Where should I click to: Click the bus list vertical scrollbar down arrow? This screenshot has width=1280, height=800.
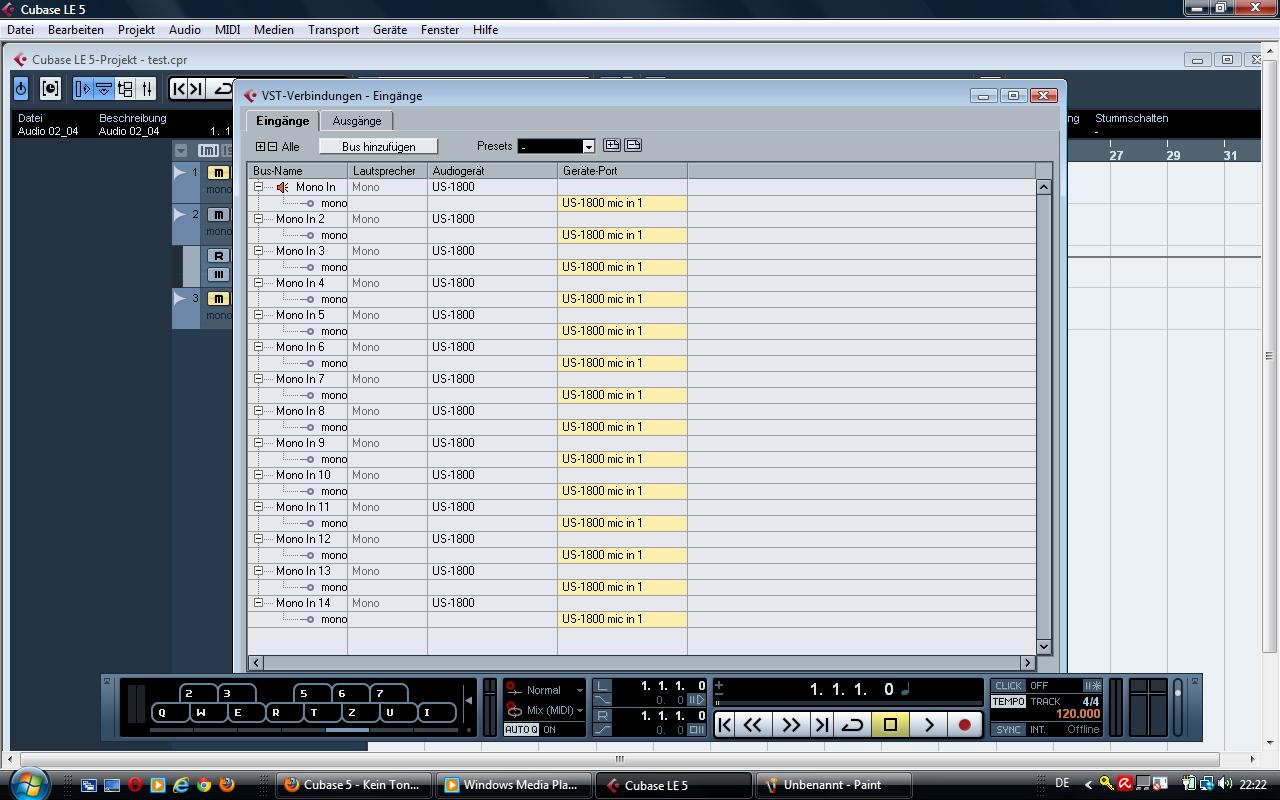click(x=1044, y=647)
